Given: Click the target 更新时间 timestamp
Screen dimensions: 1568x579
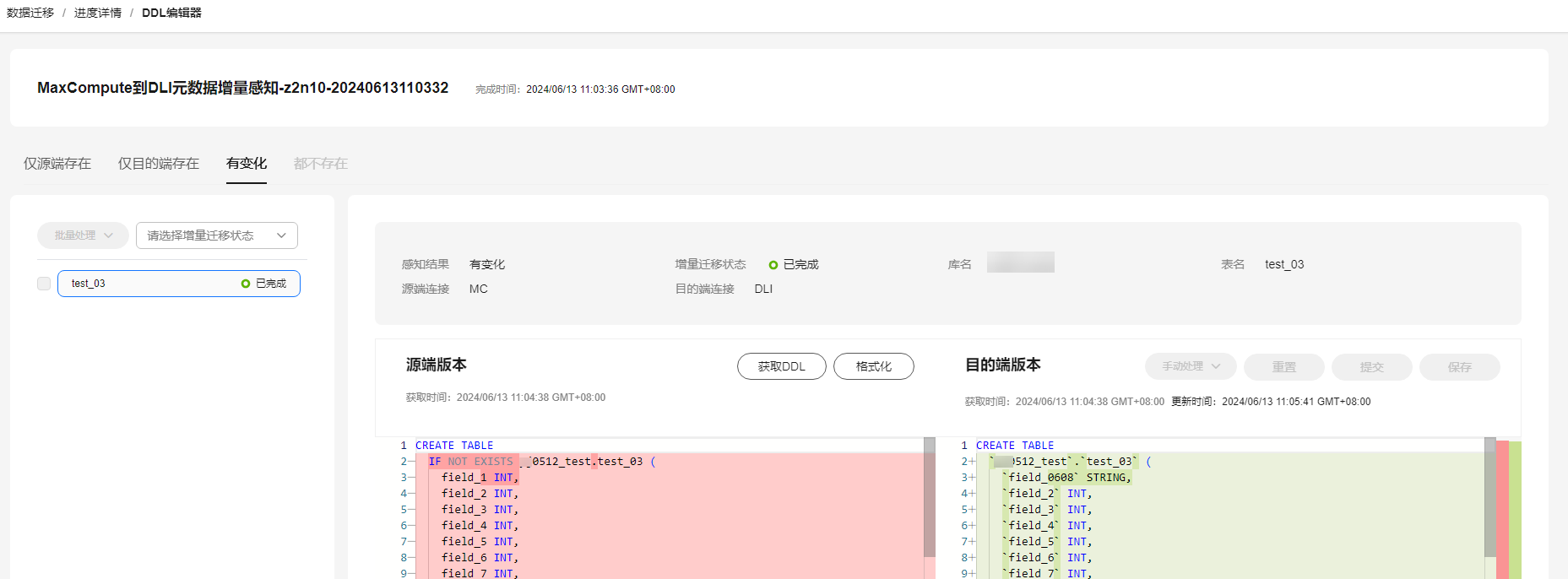Looking at the screenshot, I should tap(1296, 402).
